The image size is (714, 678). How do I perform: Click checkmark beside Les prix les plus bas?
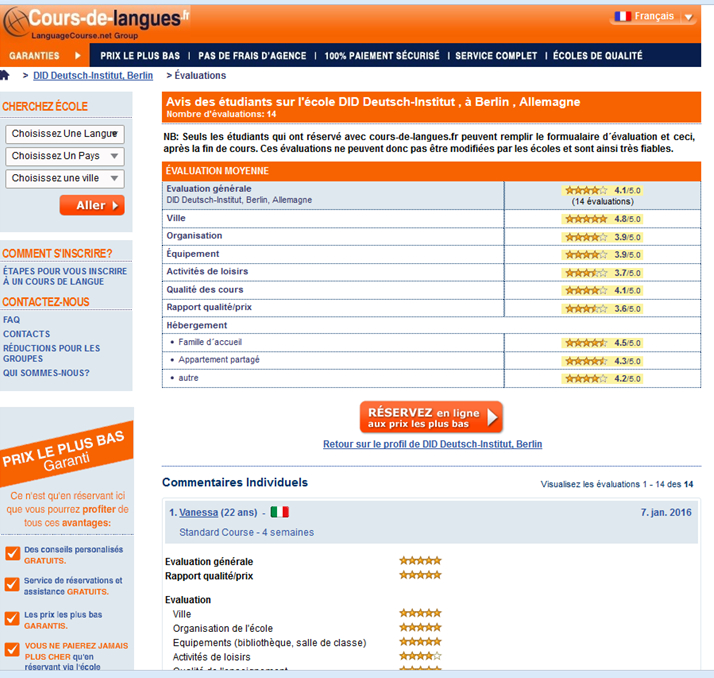12,618
